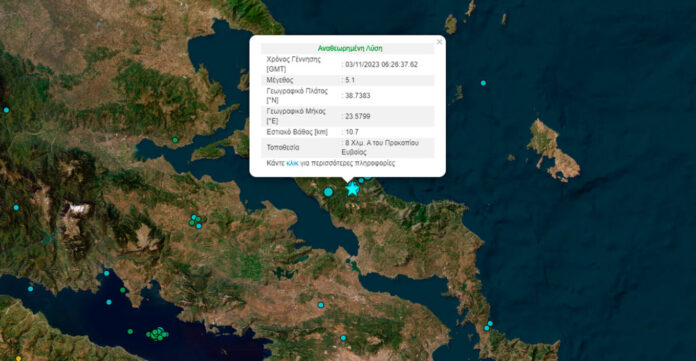
Task: Select the single green marker left of the green cluster
Action: (x=130, y=332)
